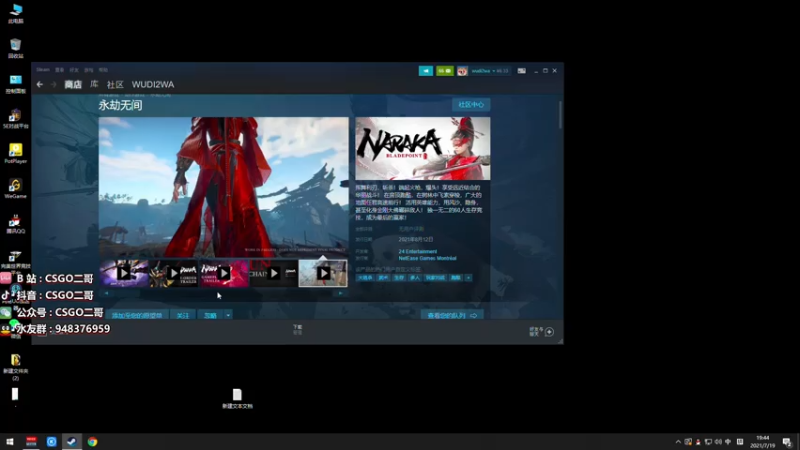800x450 pixels.
Task: Go back with Steam's back arrow
Action: (40, 85)
